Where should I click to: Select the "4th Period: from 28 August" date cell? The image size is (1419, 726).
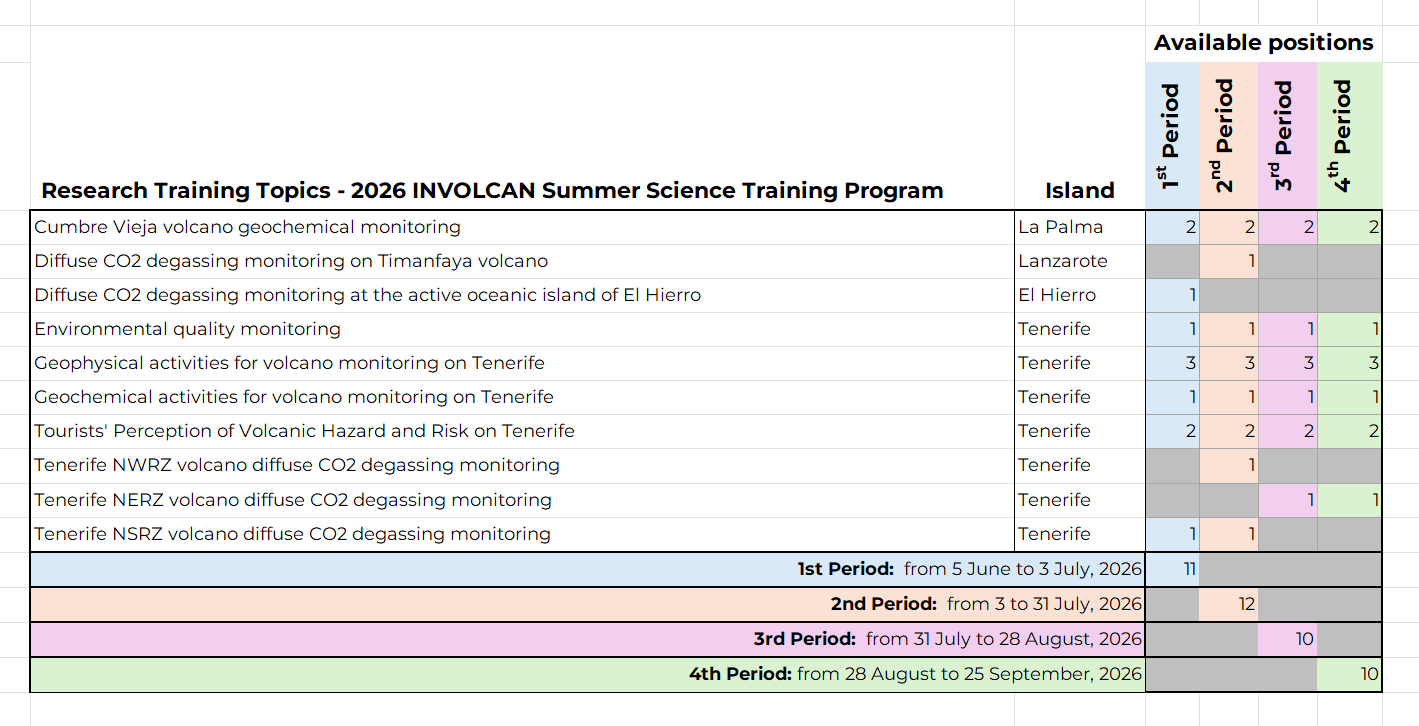914,674
